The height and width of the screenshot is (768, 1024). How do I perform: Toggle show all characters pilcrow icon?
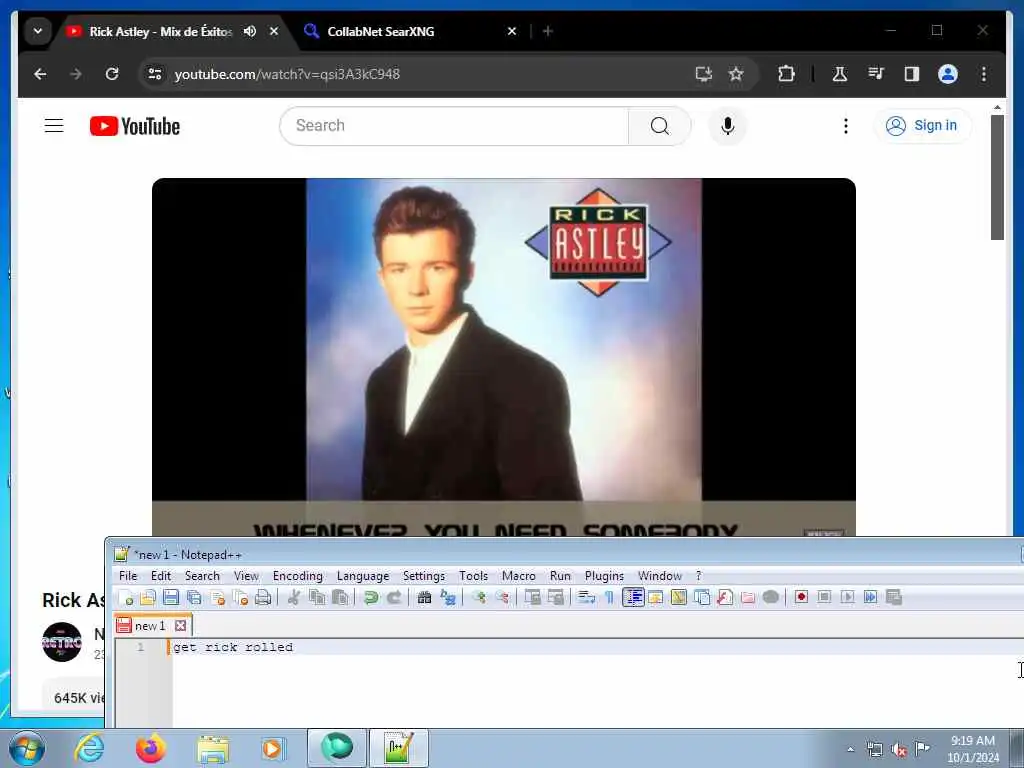coord(609,597)
